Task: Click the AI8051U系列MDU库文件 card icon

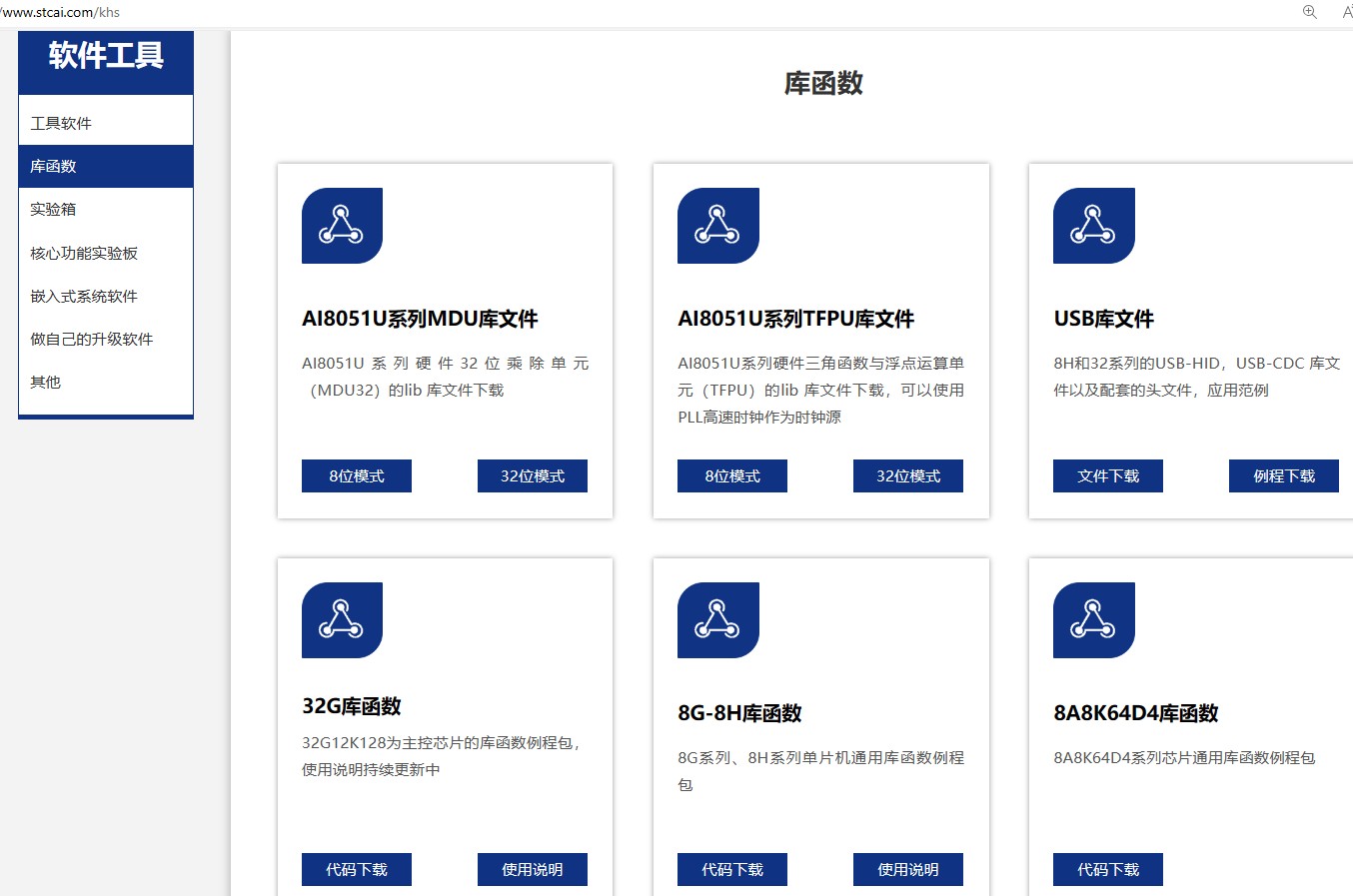Action: click(342, 226)
